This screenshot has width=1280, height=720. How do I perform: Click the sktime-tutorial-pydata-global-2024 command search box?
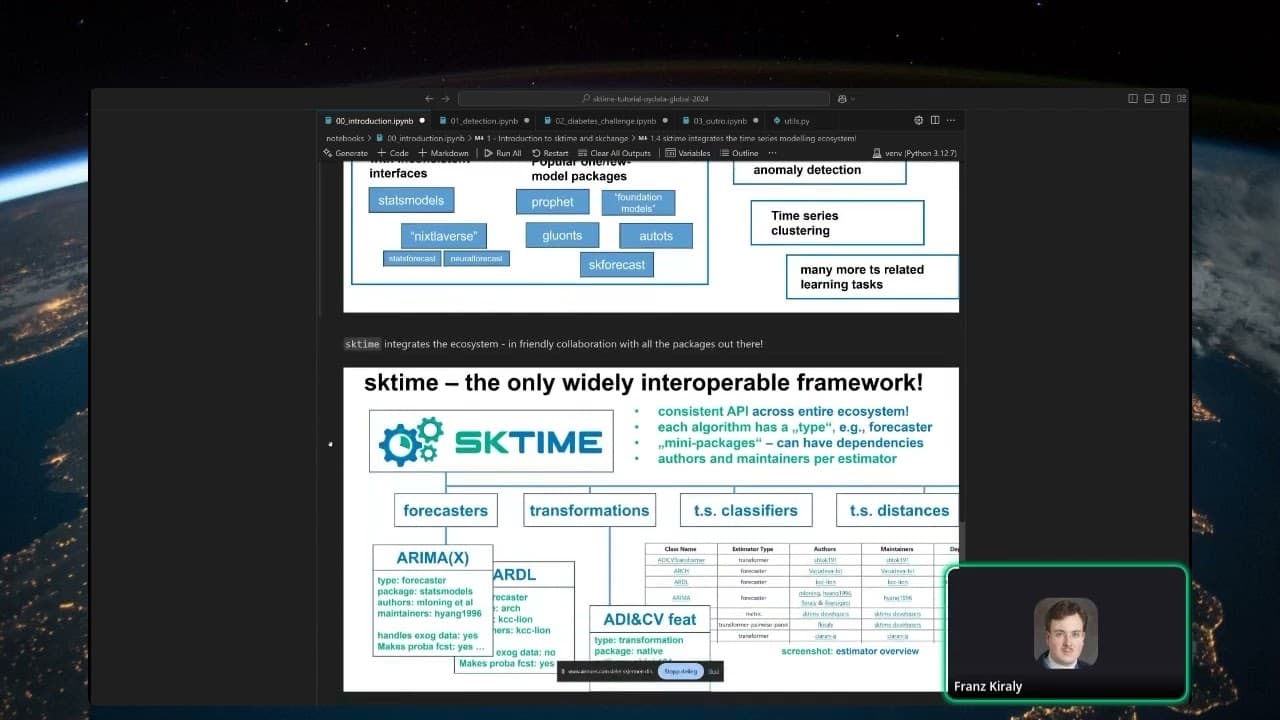pos(644,99)
